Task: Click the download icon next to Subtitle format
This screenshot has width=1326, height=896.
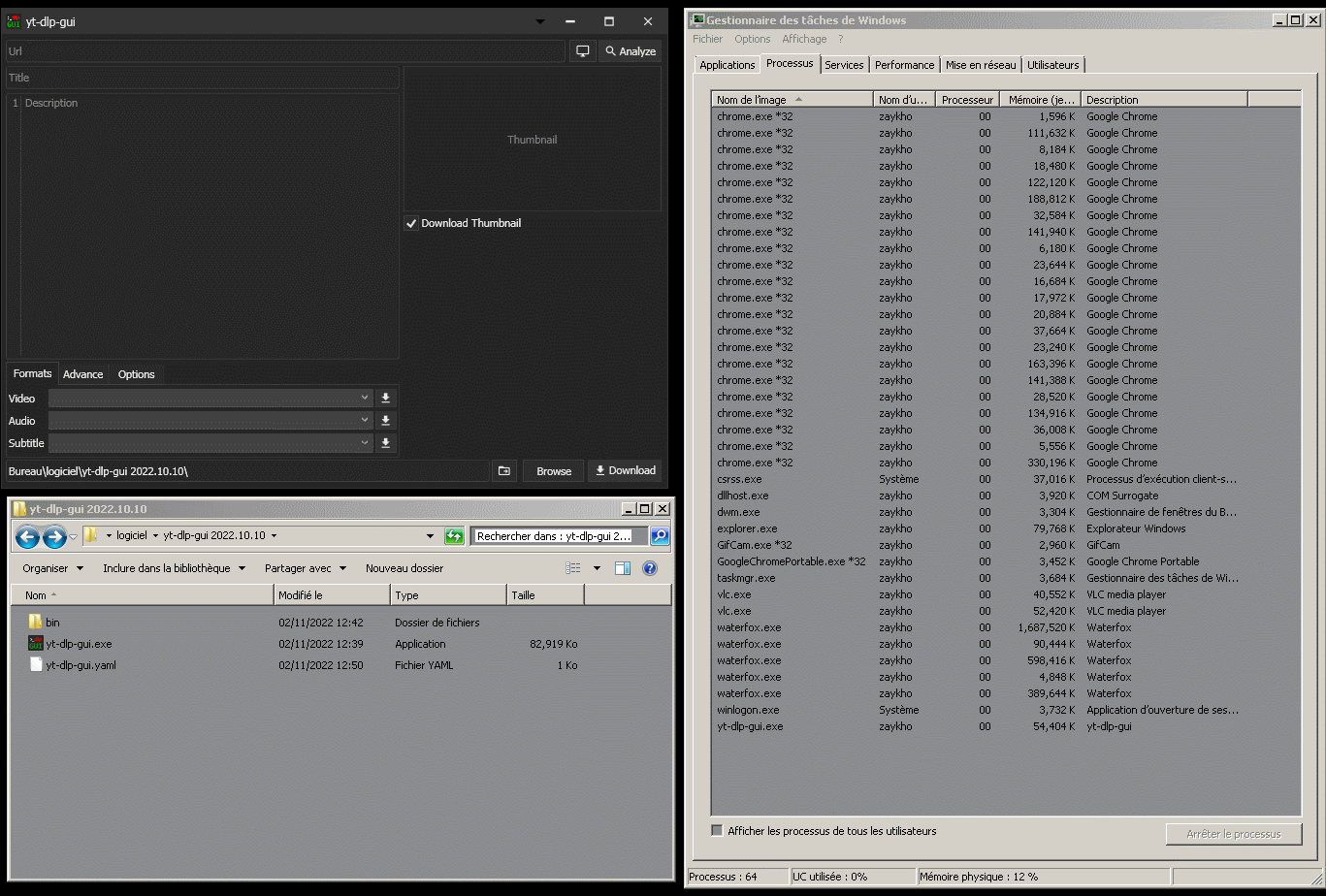Action: pos(385,443)
